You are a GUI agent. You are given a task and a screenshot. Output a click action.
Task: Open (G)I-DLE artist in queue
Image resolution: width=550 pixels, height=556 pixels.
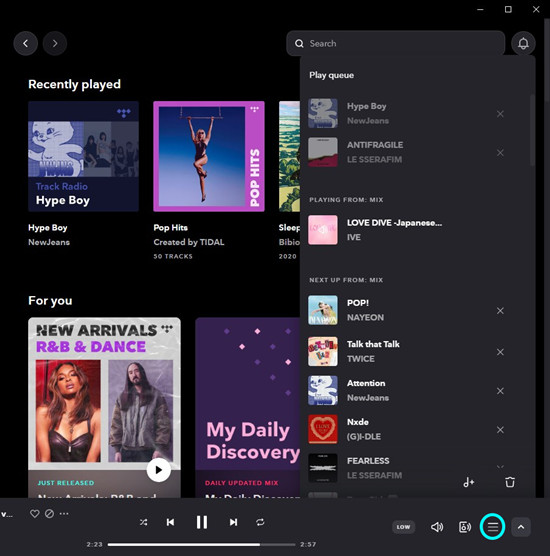click(x=364, y=437)
